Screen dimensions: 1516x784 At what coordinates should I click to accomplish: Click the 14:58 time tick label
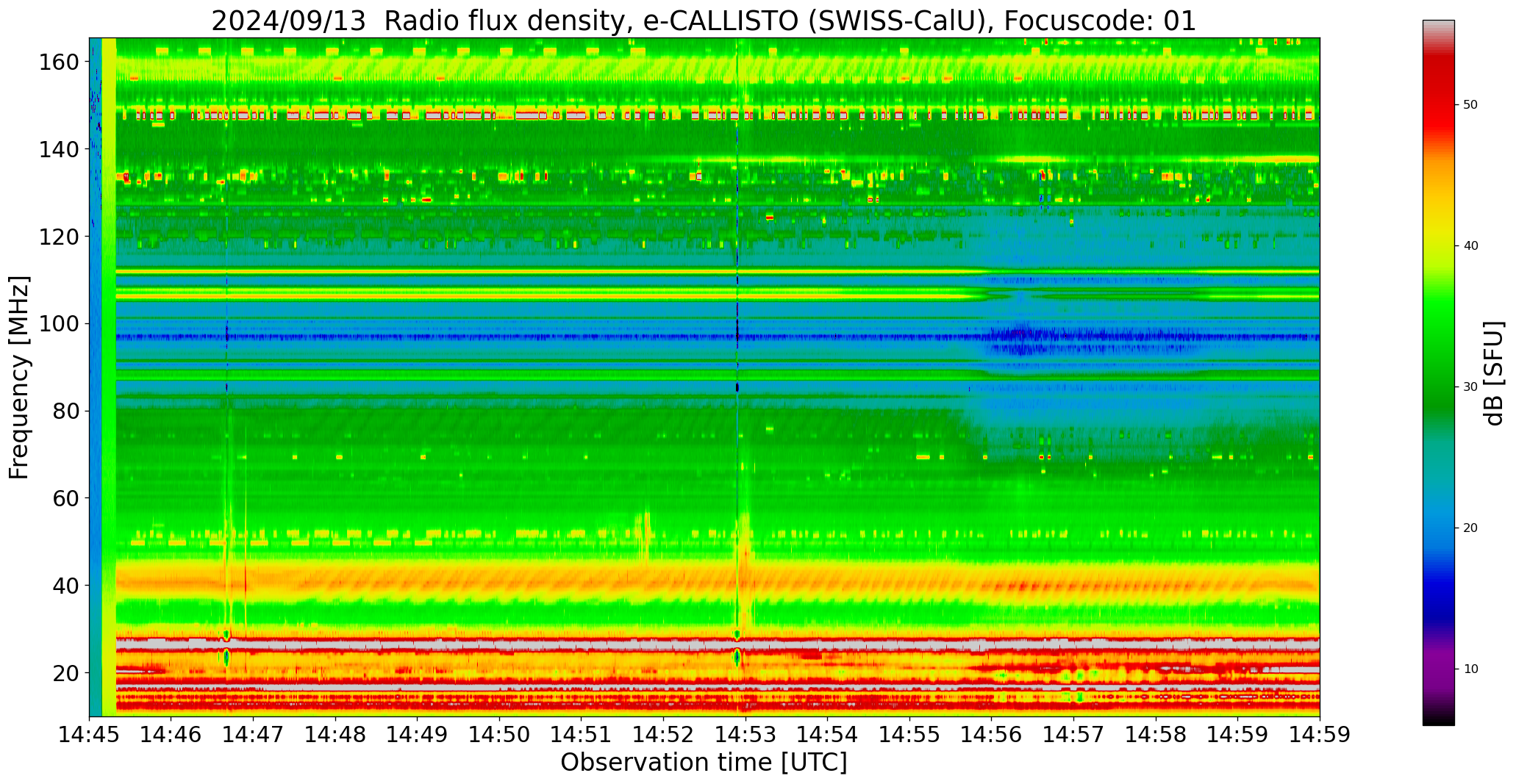click(1156, 734)
